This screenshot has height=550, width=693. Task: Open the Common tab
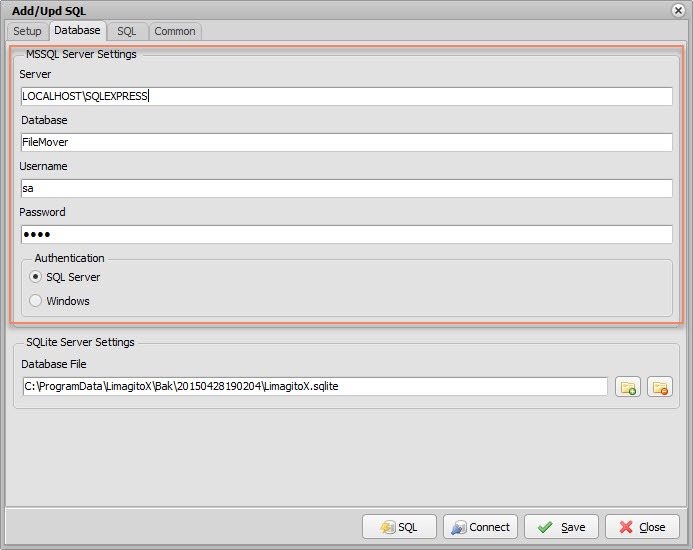(175, 31)
